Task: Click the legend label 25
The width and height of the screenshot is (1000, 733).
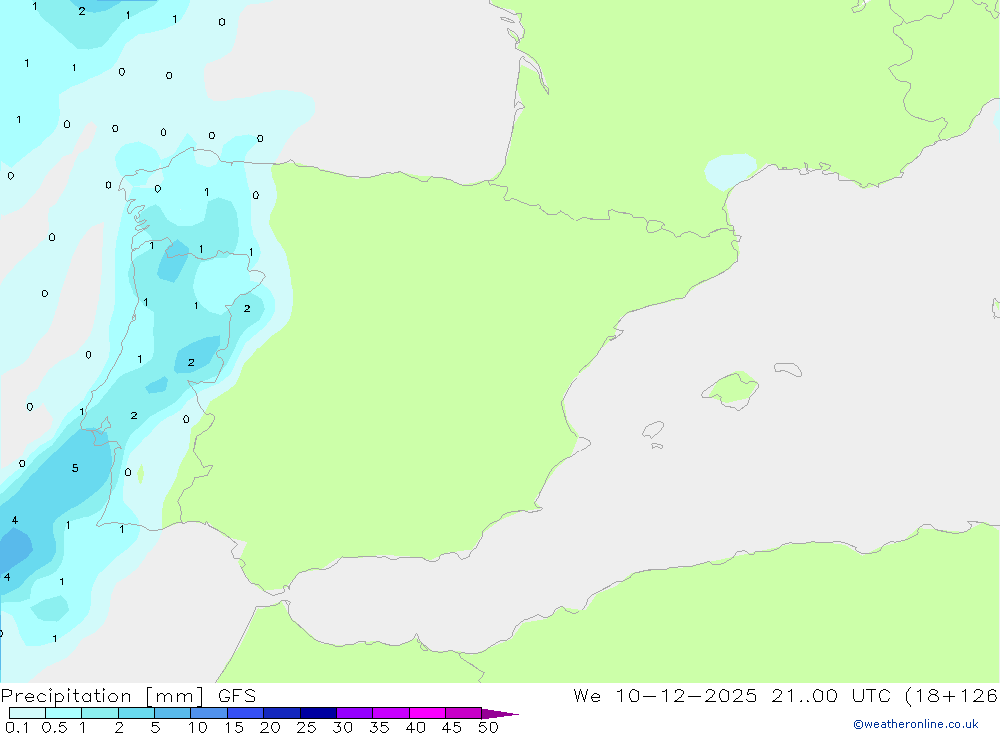Action: [306, 727]
